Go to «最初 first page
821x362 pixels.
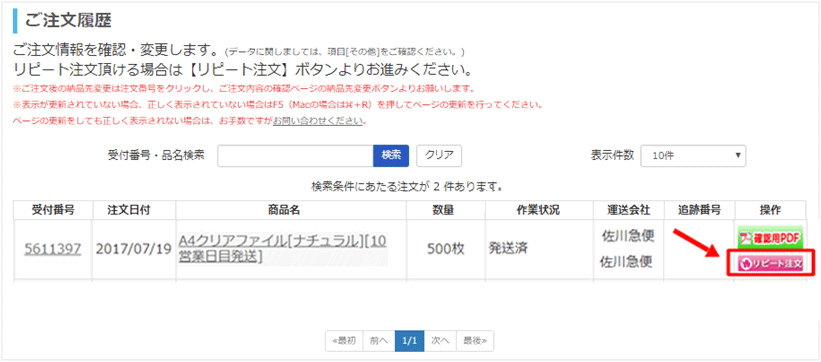click(x=344, y=341)
